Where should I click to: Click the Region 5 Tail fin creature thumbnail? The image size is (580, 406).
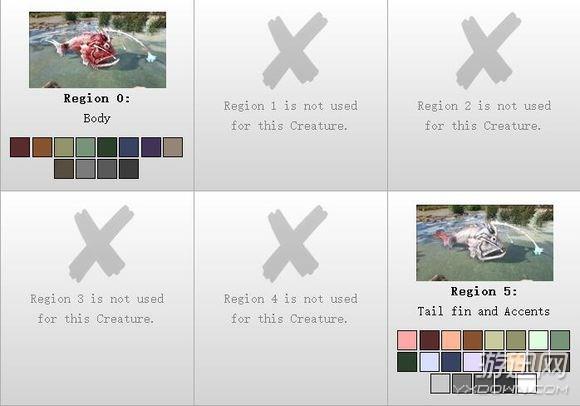point(485,243)
